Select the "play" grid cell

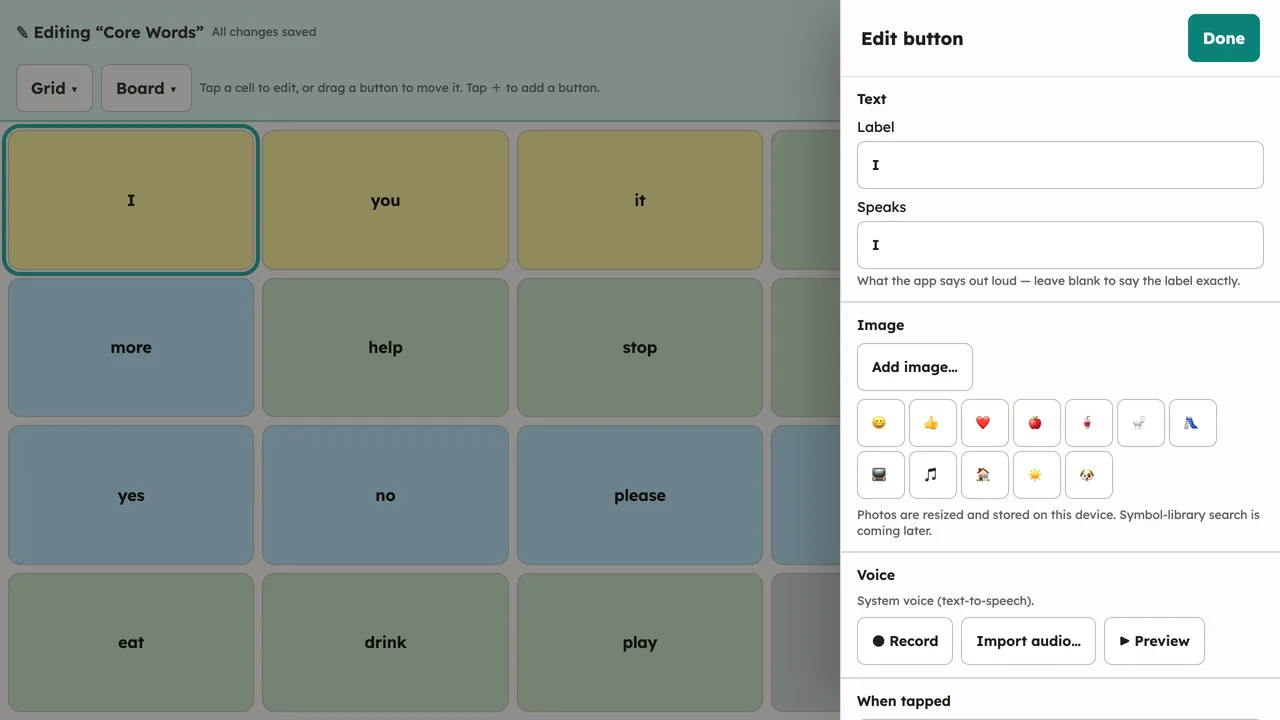pos(640,642)
